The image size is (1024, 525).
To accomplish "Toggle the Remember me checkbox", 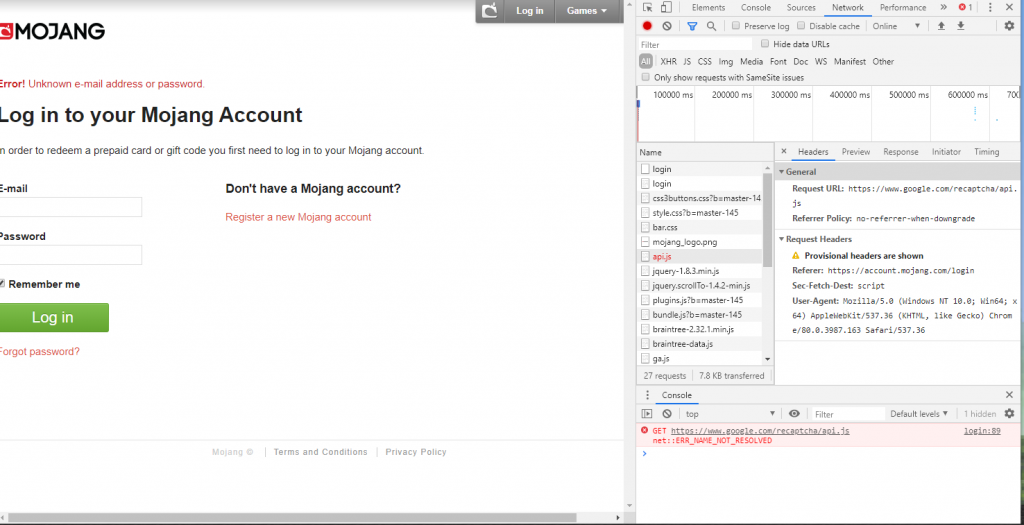I will [x=2, y=284].
